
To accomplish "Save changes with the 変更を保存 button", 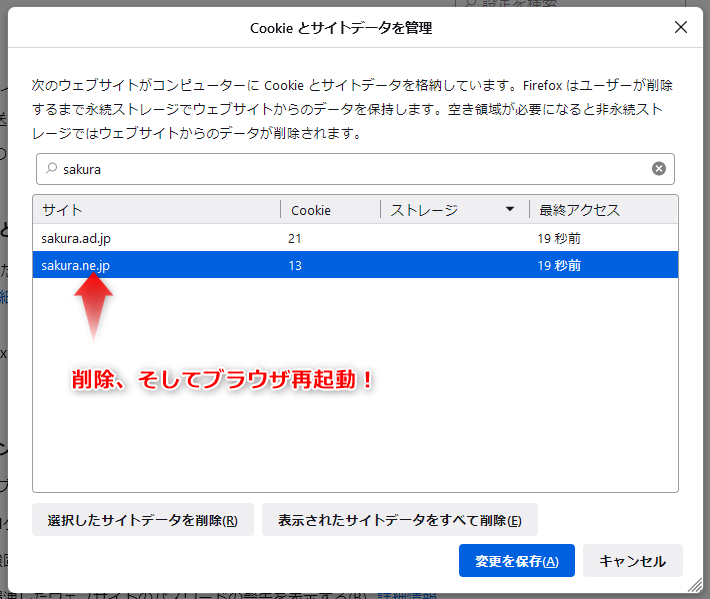I will click(516, 561).
